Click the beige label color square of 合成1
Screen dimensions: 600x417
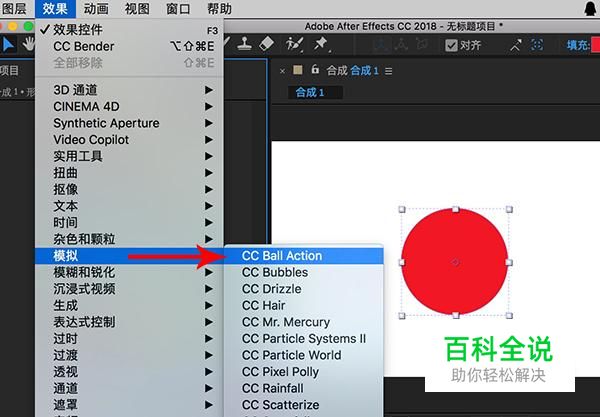pos(298,70)
